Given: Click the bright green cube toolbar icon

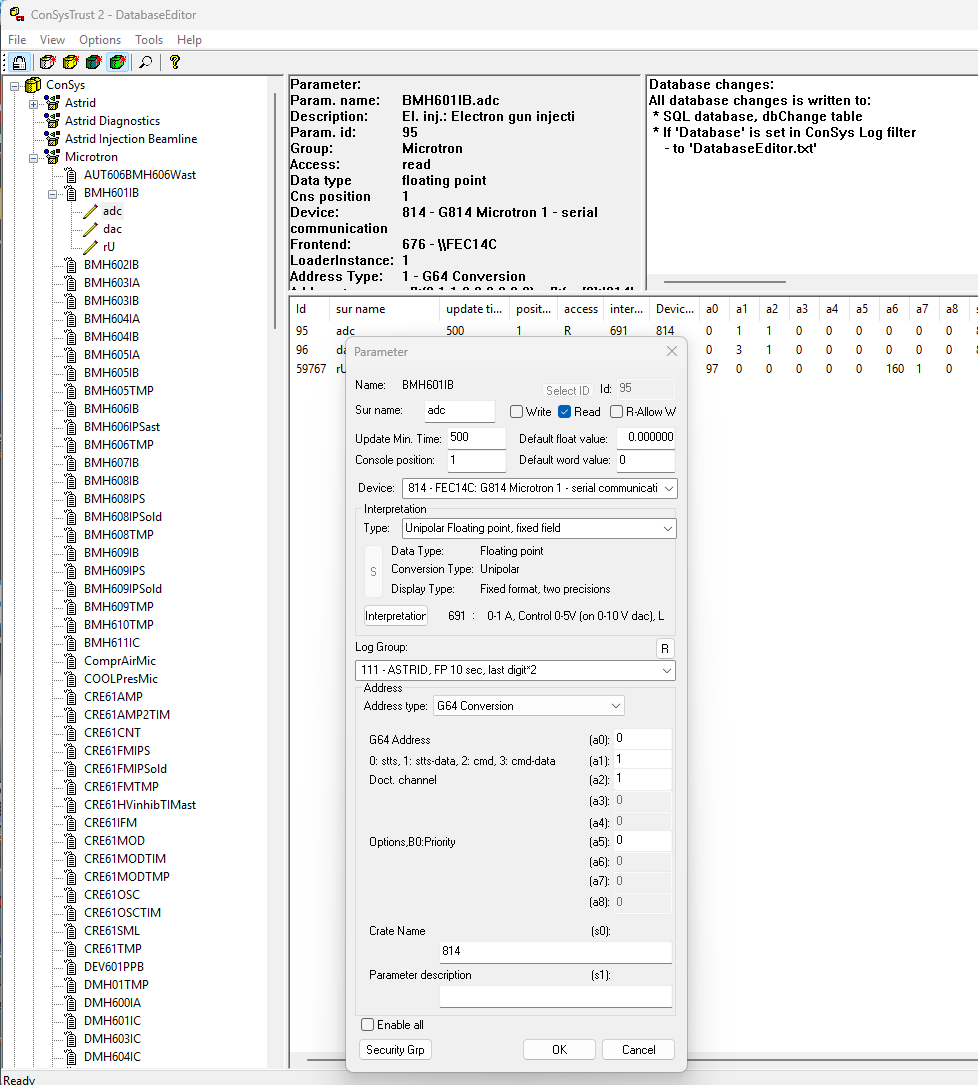Looking at the screenshot, I should click(x=118, y=62).
